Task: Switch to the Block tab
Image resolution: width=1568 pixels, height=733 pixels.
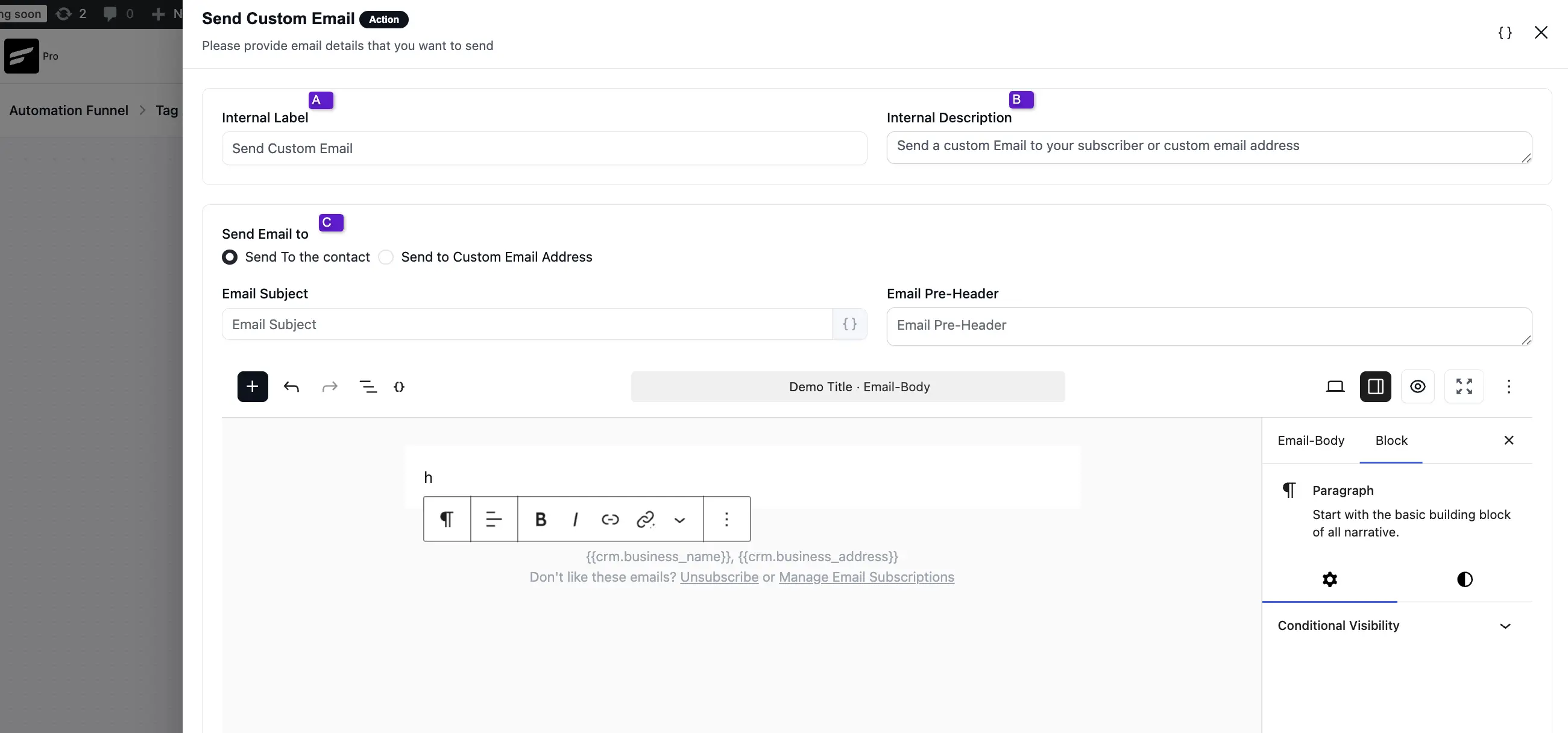Action: tap(1391, 440)
